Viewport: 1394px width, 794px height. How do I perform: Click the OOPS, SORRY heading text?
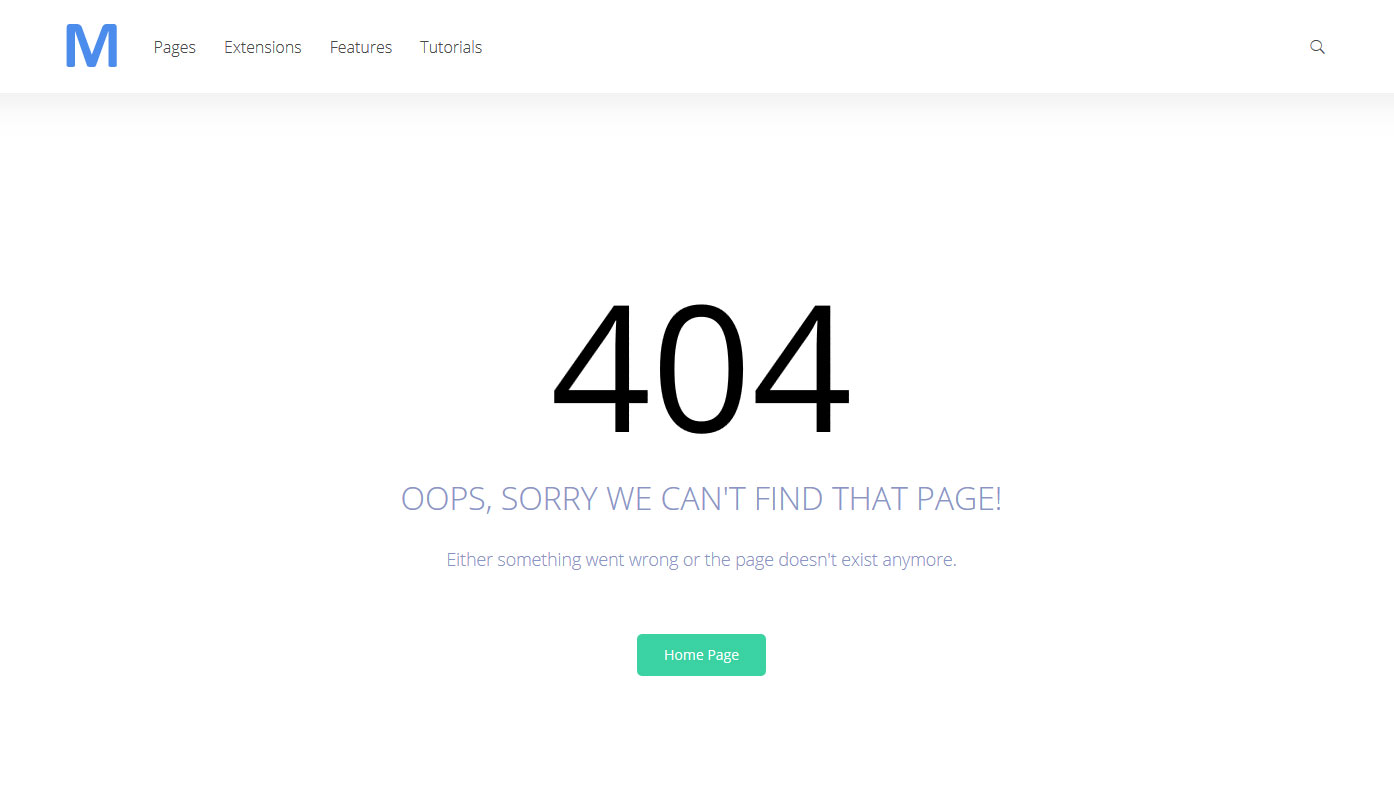point(701,498)
